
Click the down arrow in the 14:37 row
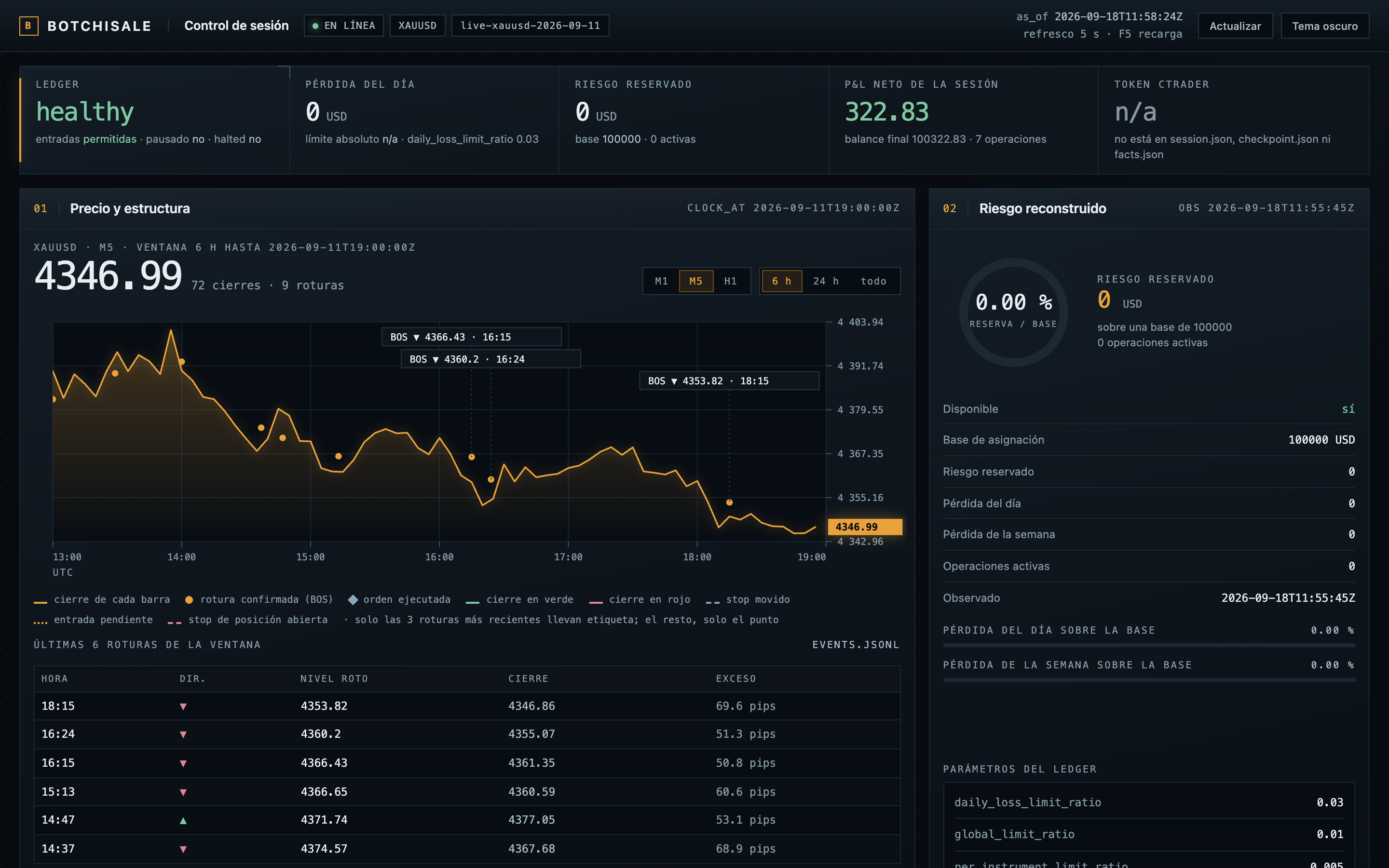tap(183, 849)
